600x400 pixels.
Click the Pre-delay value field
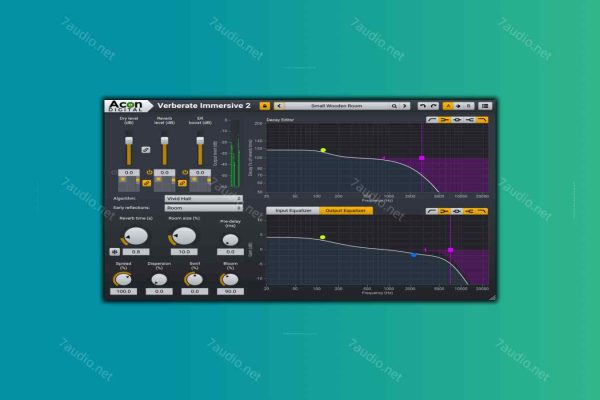pyautogui.click(x=230, y=252)
